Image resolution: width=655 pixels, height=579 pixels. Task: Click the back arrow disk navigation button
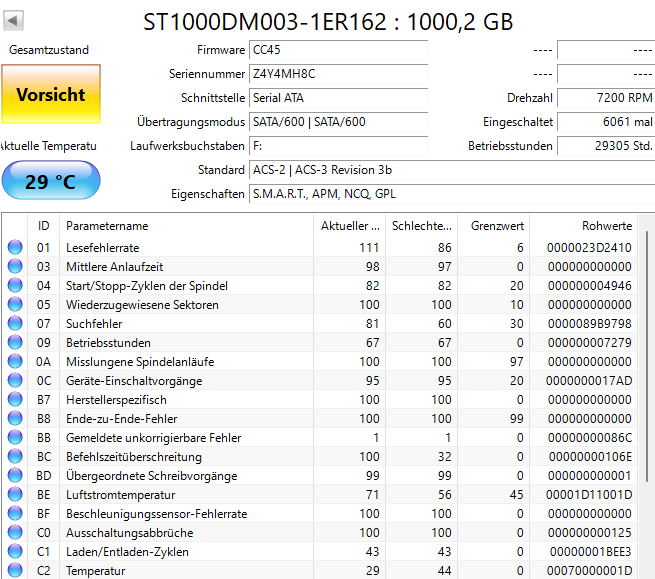click(x=13, y=20)
